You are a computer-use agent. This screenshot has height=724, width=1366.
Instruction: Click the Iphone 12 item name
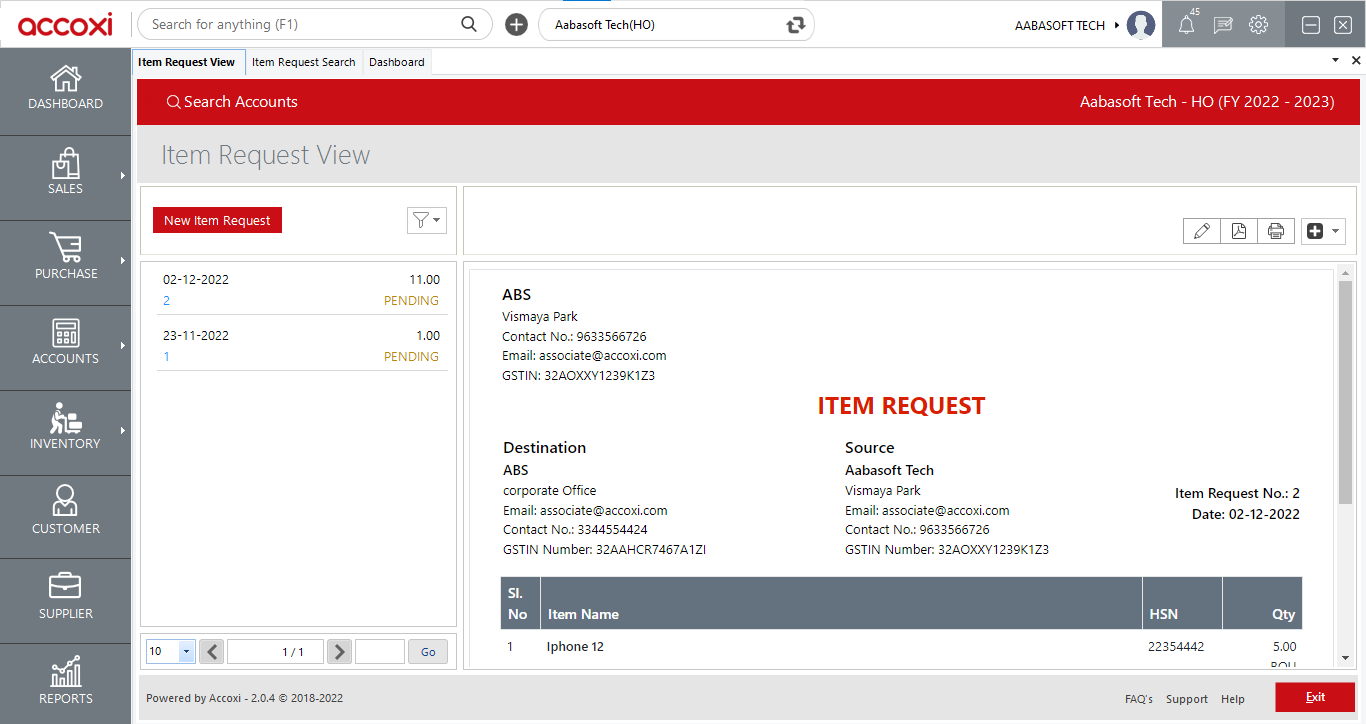click(x=575, y=647)
